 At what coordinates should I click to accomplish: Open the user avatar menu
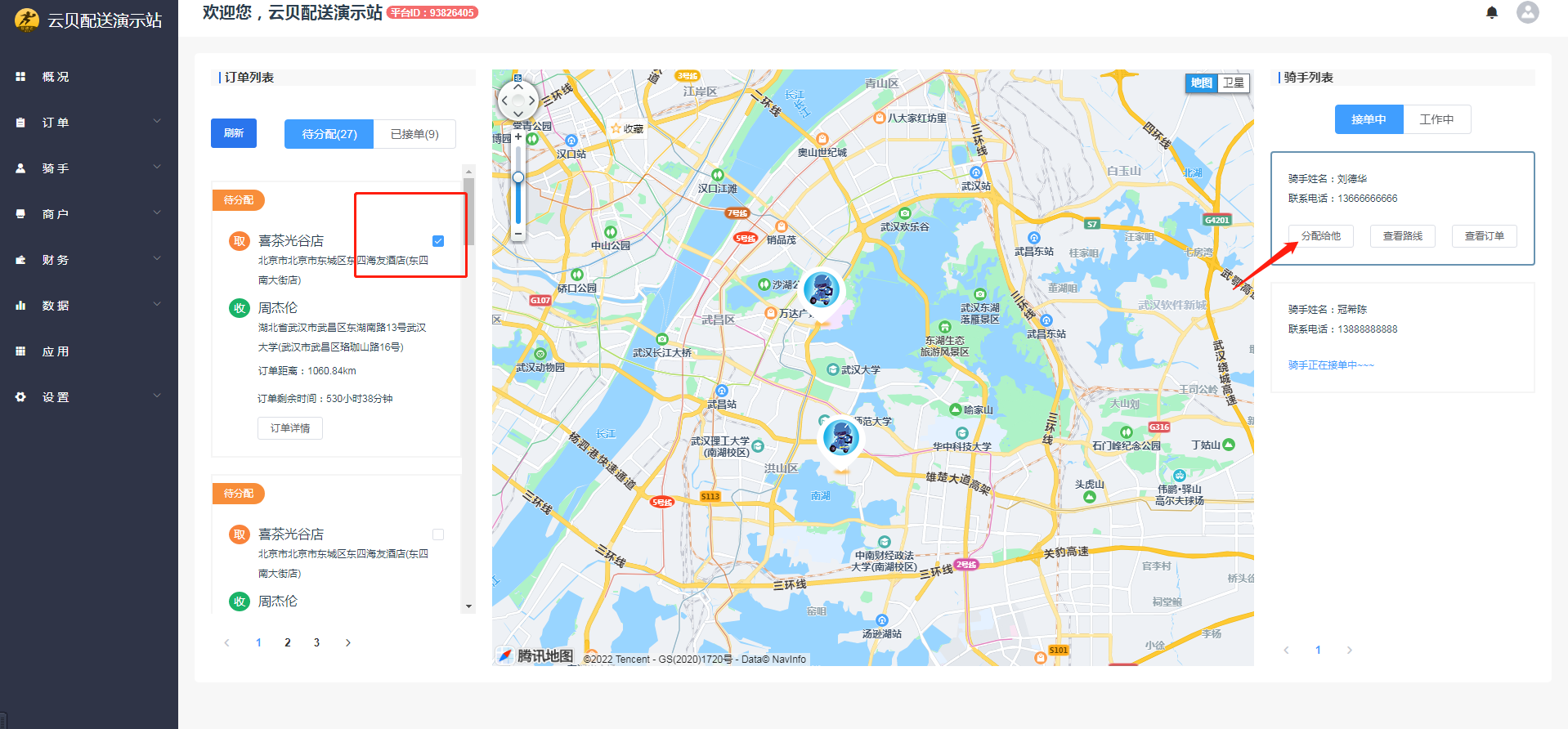(x=1528, y=12)
